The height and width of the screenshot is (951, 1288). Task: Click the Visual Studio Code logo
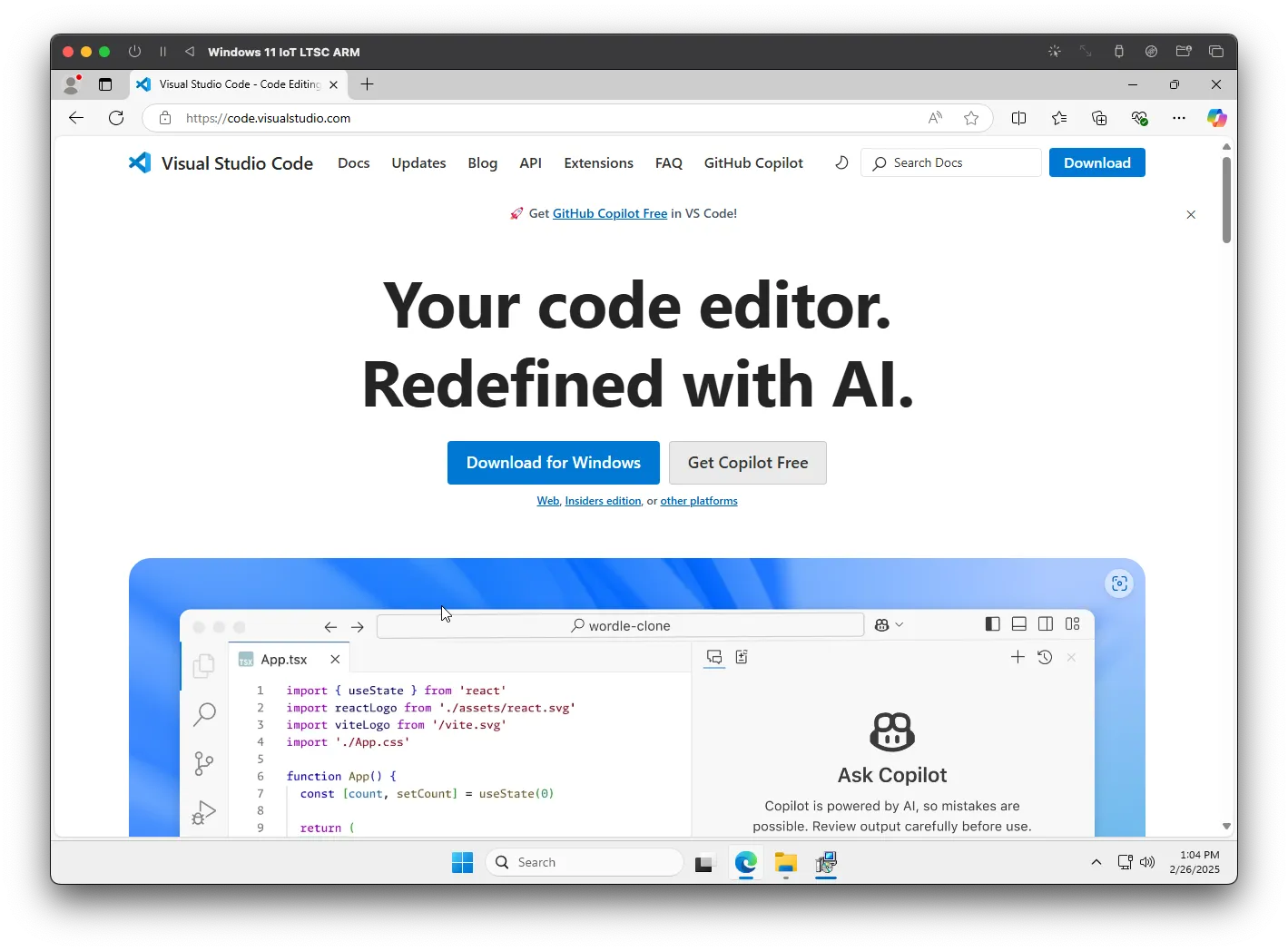pyautogui.click(x=140, y=163)
